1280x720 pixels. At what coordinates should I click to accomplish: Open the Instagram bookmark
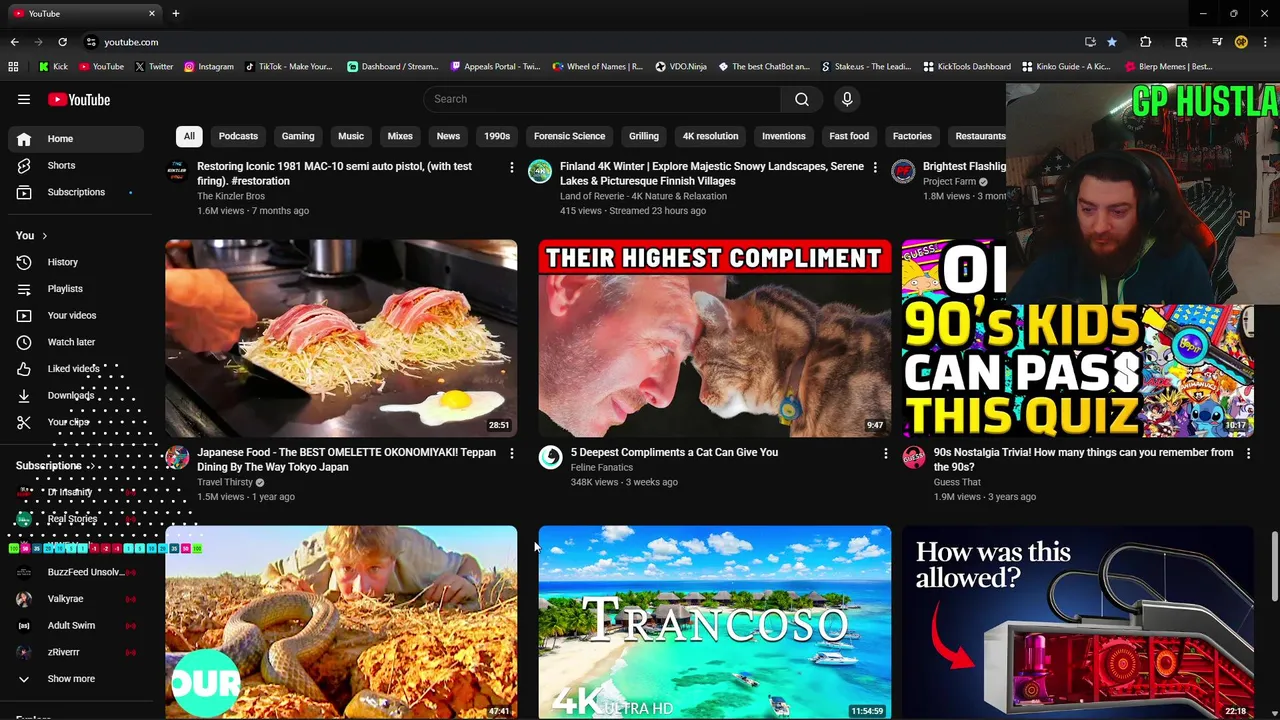(208, 67)
